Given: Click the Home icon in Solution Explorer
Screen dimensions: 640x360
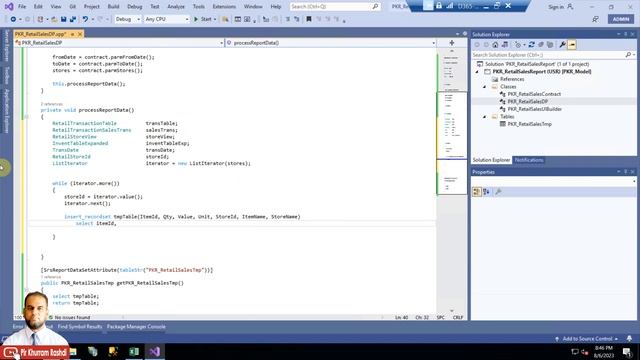Looking at the screenshot, I should pyautogui.click(x=495, y=45).
